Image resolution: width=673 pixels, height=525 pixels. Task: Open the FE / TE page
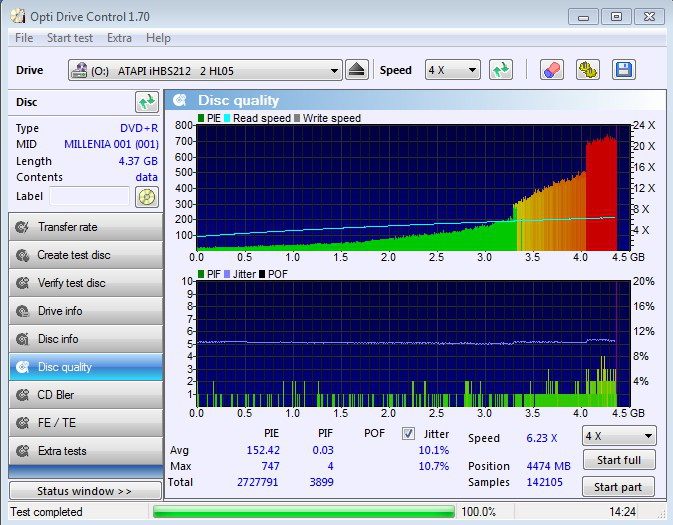(86, 423)
